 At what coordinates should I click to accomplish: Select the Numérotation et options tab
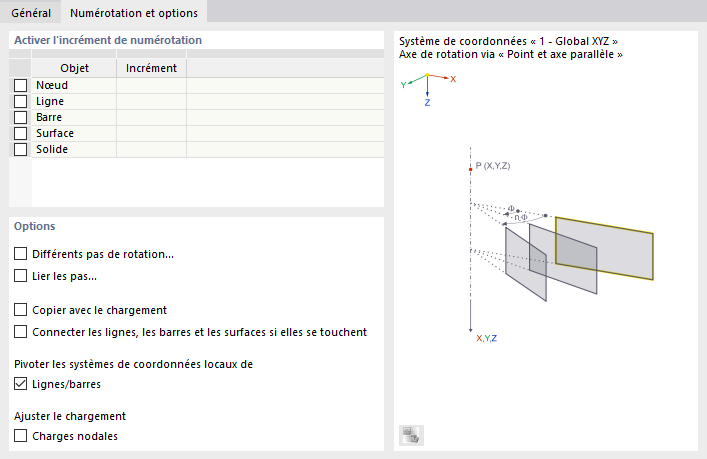[x=133, y=12]
